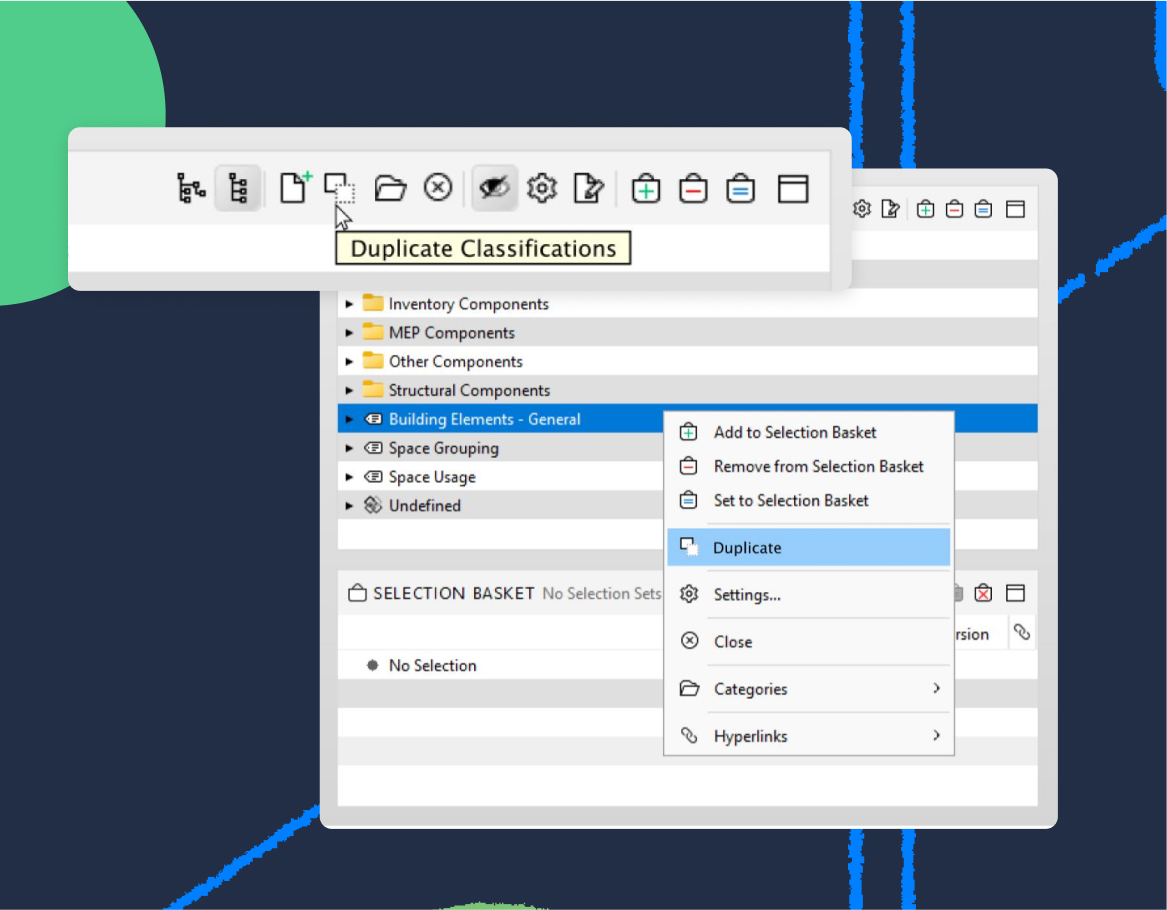Viewport: 1167px width, 910px height.
Task: Click the Duplicate Classifications toolbar icon
Action: point(339,188)
